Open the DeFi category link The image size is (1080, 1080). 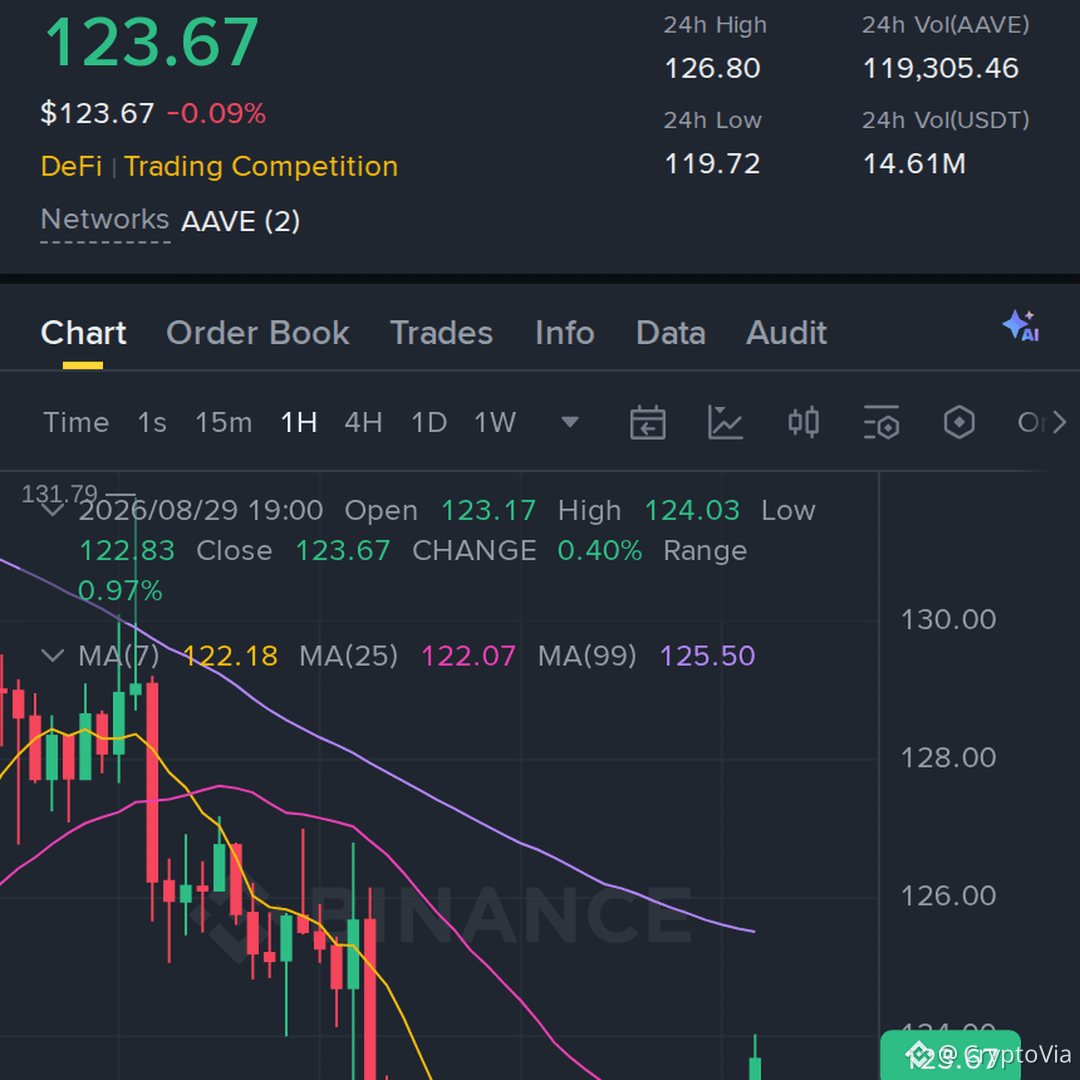point(72,166)
